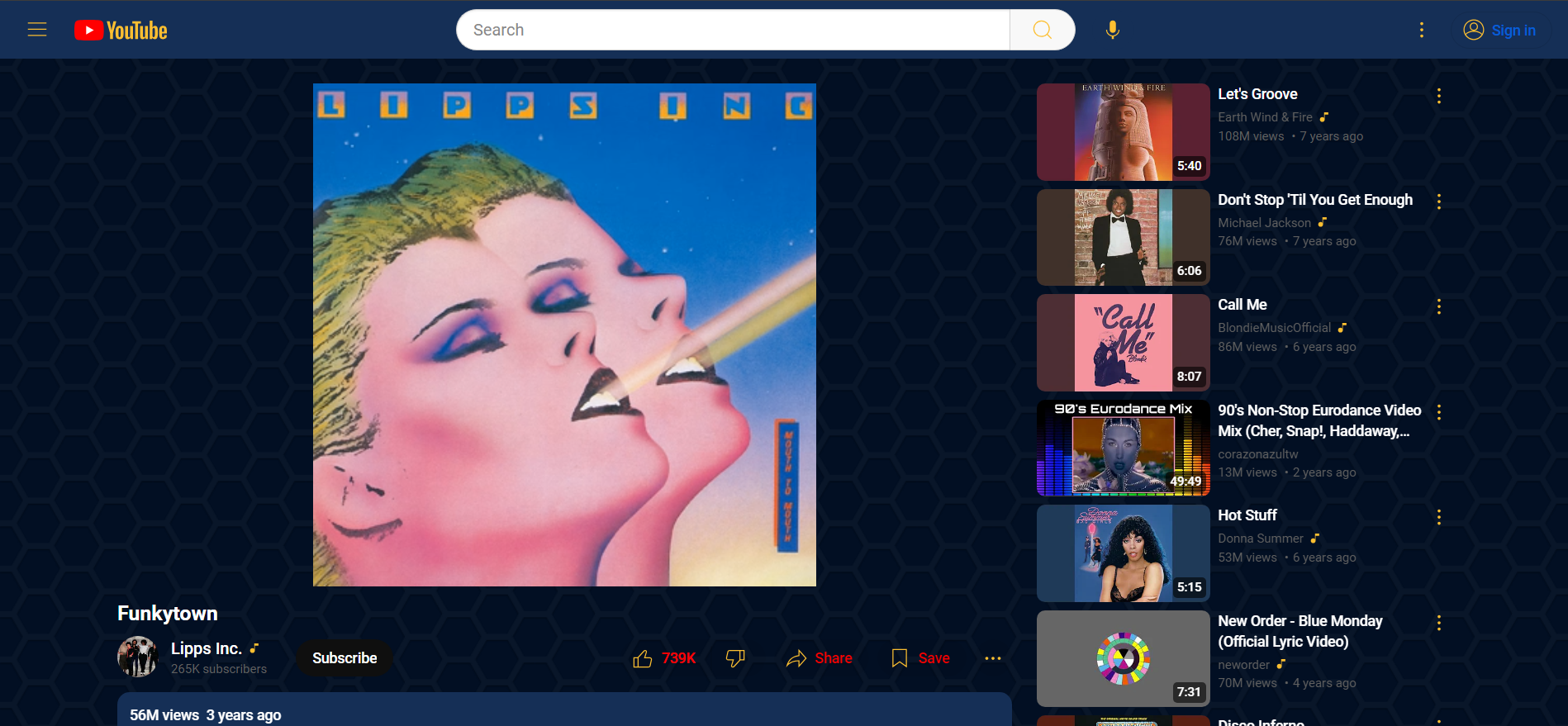Open Don't Stop 'Til You Get Enough thumbnail

point(1124,237)
